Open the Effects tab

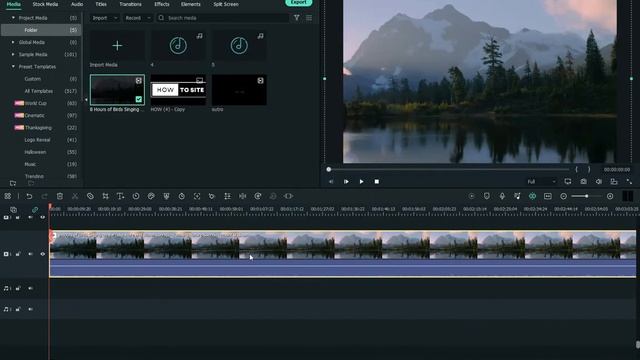(x=162, y=4)
